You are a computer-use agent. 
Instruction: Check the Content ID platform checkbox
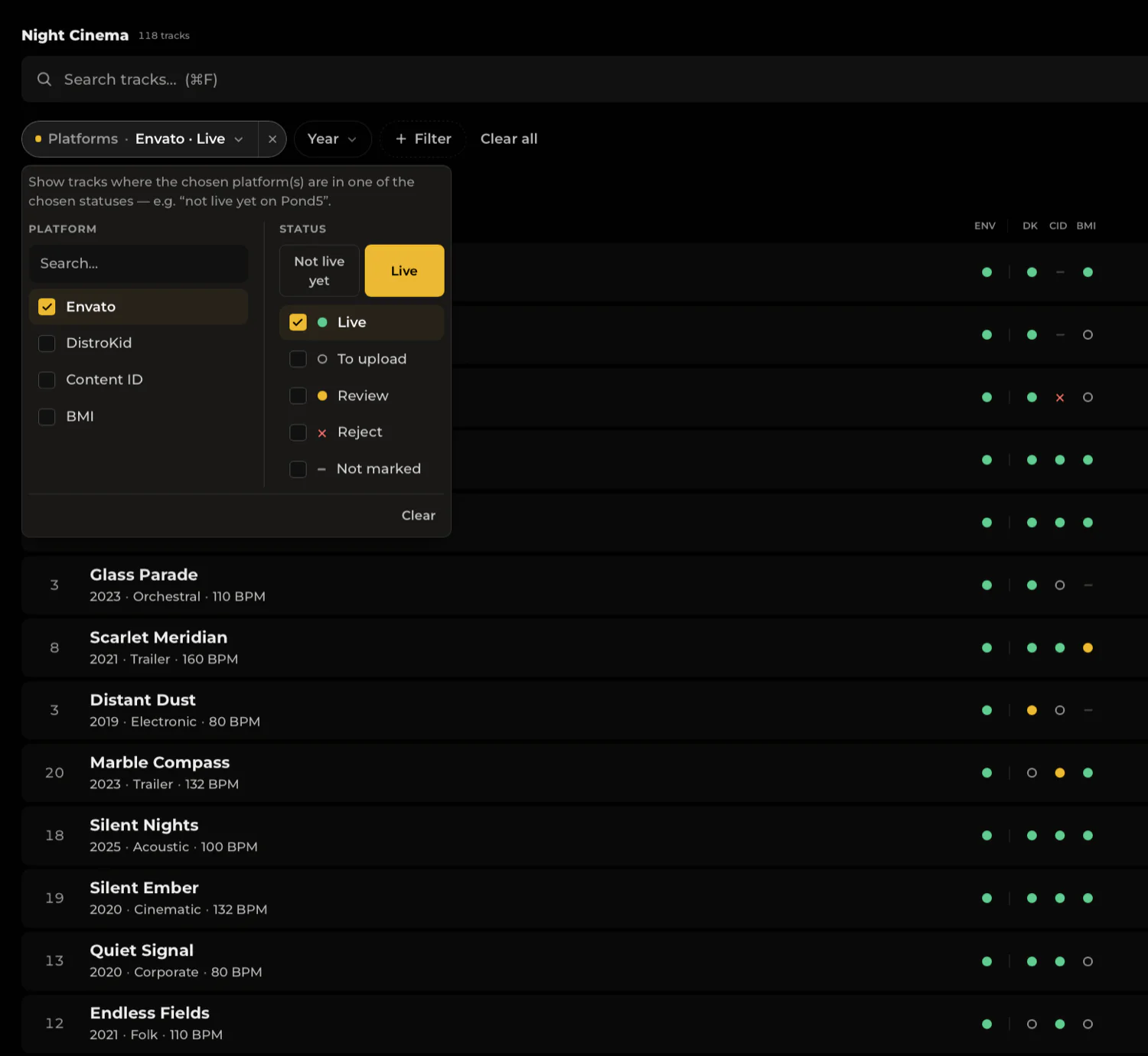(47, 380)
